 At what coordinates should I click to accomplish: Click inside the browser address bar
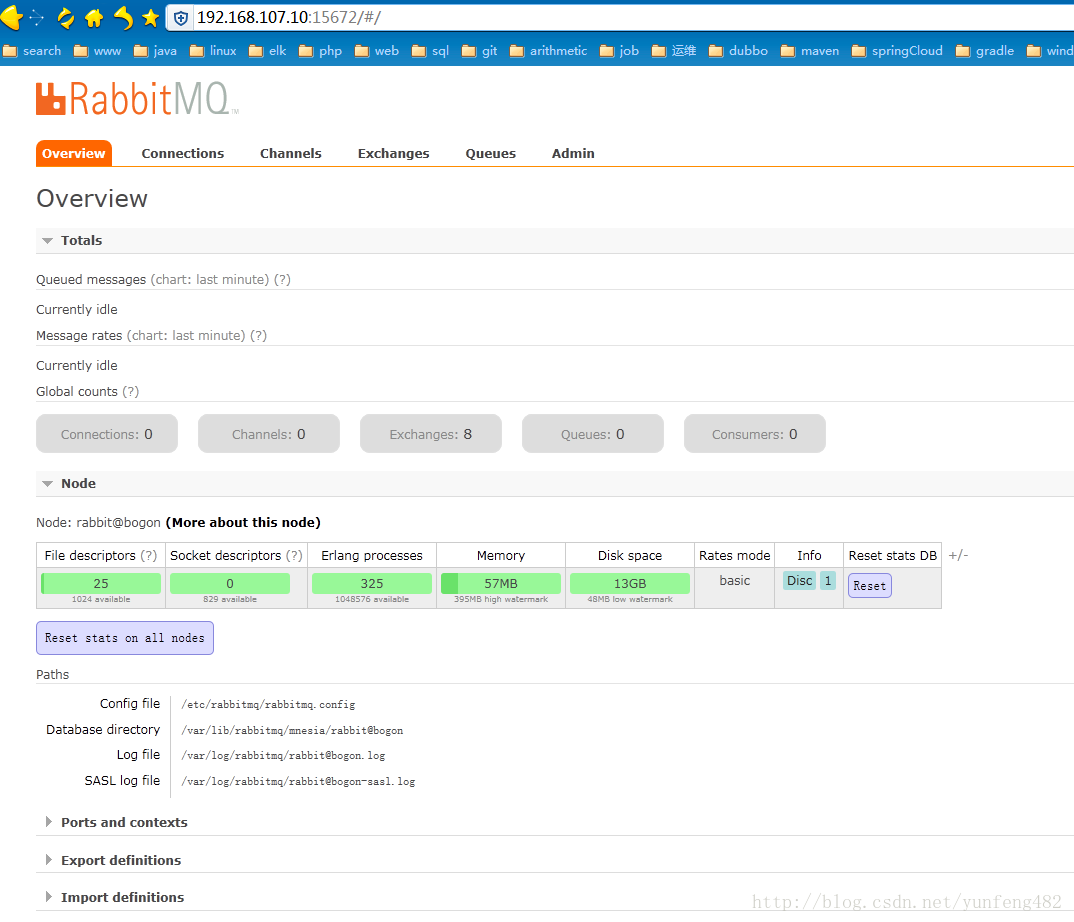point(400,17)
